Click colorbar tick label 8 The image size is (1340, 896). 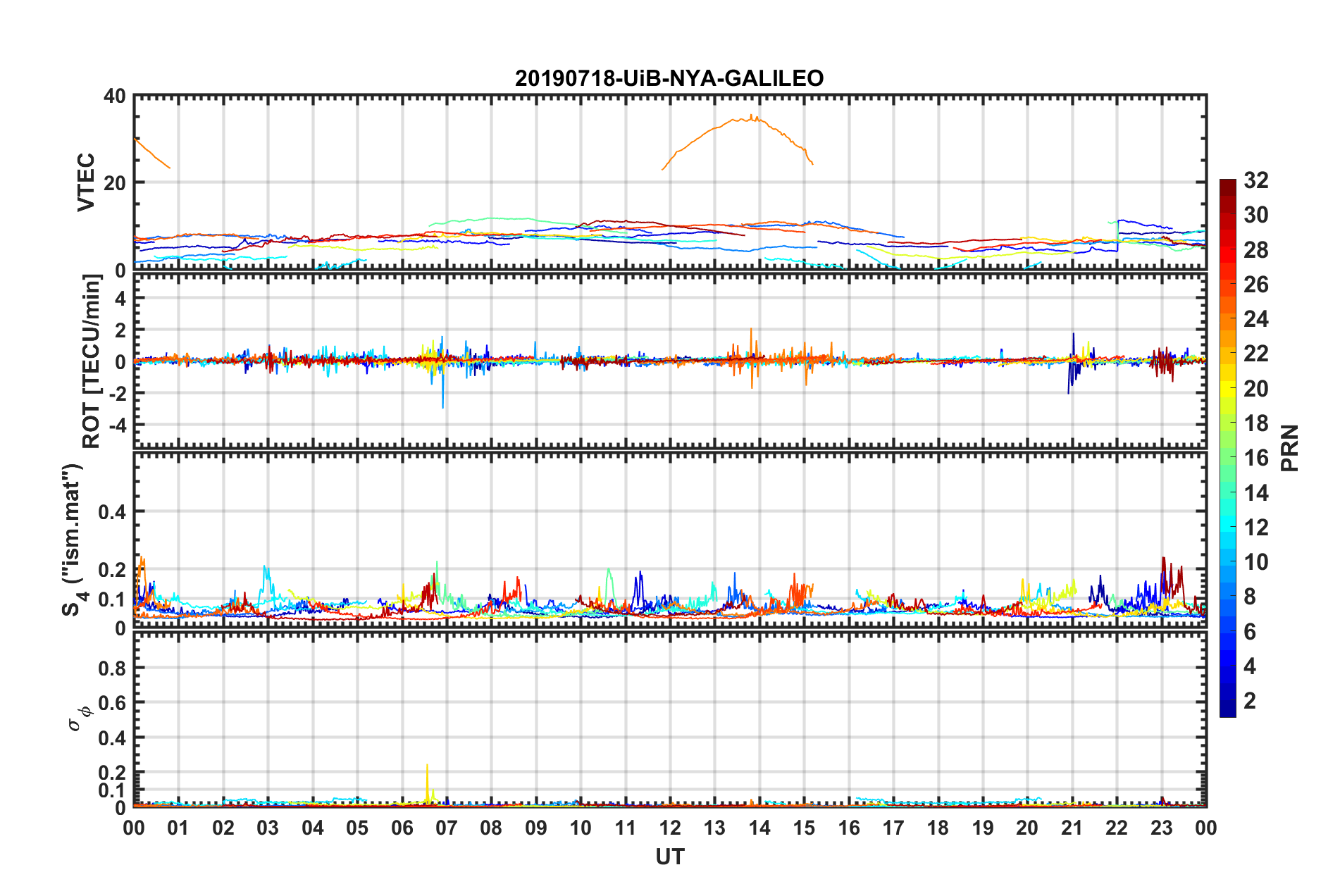(1250, 597)
